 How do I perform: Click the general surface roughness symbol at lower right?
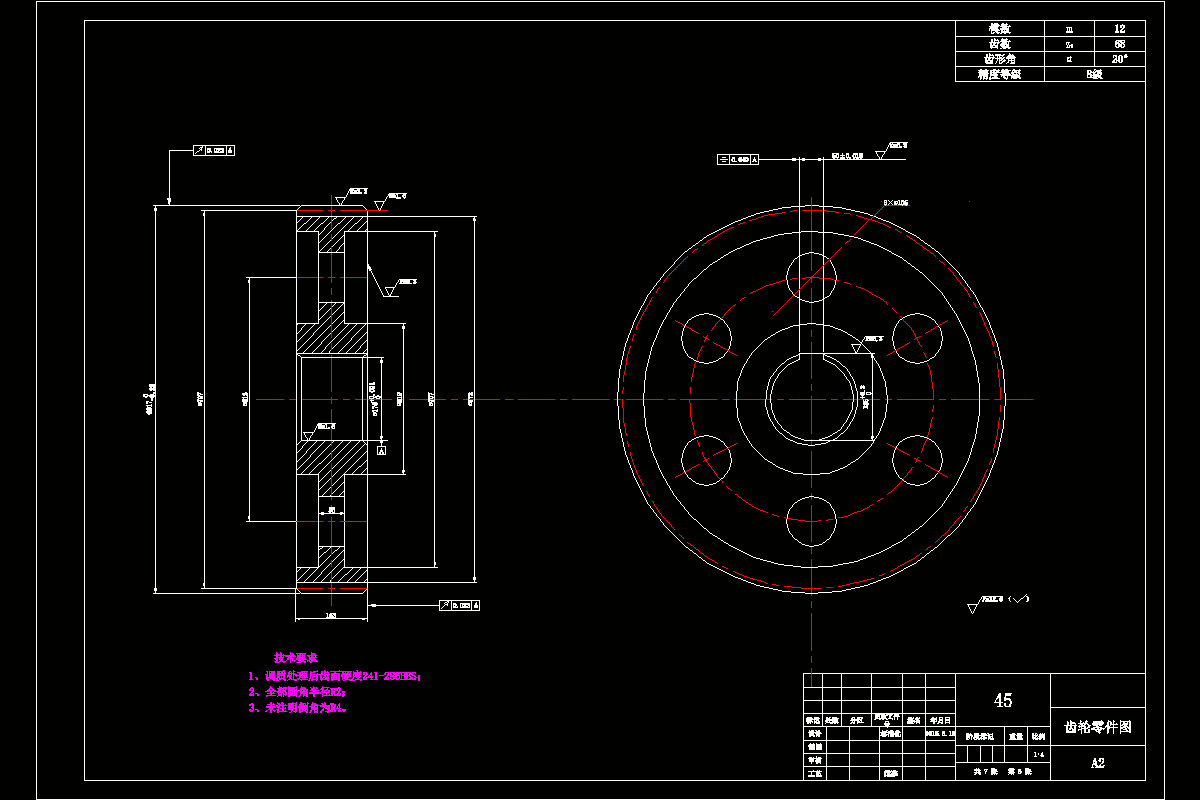pyautogui.click(x=998, y=602)
